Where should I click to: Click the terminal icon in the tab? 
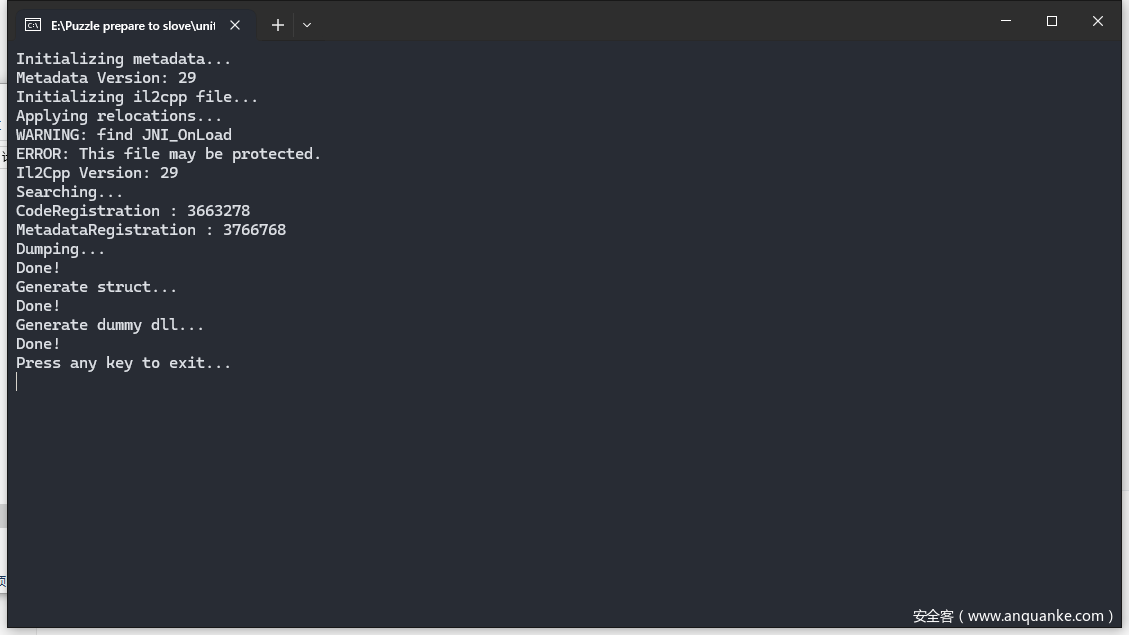(x=33, y=25)
